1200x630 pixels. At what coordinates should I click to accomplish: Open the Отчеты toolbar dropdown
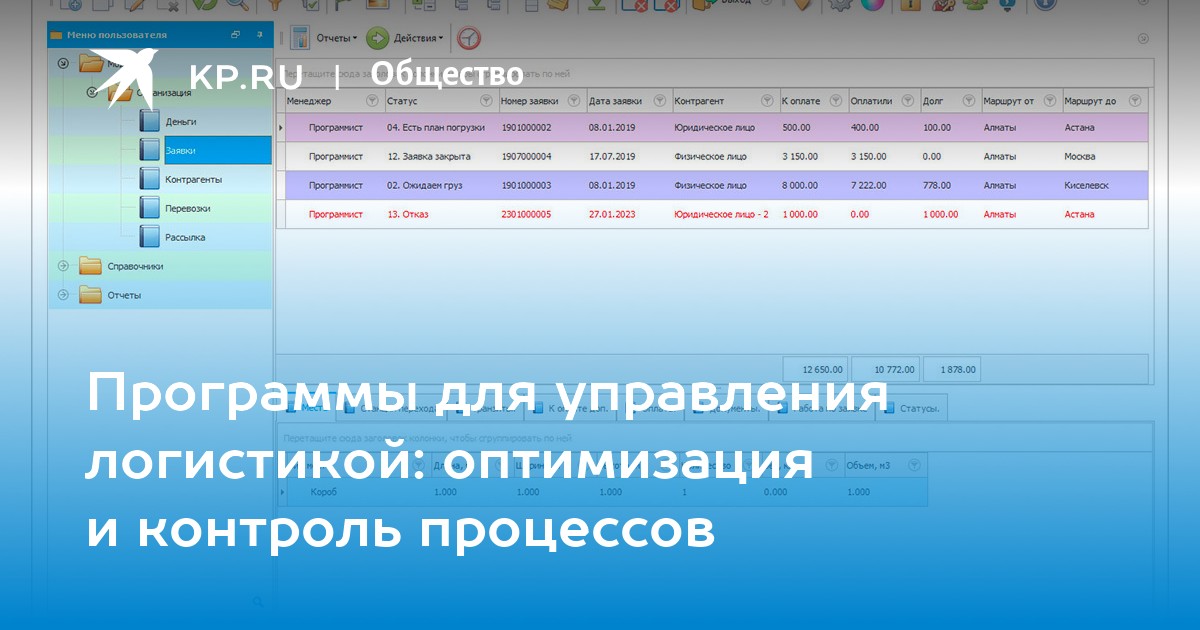click(x=337, y=38)
